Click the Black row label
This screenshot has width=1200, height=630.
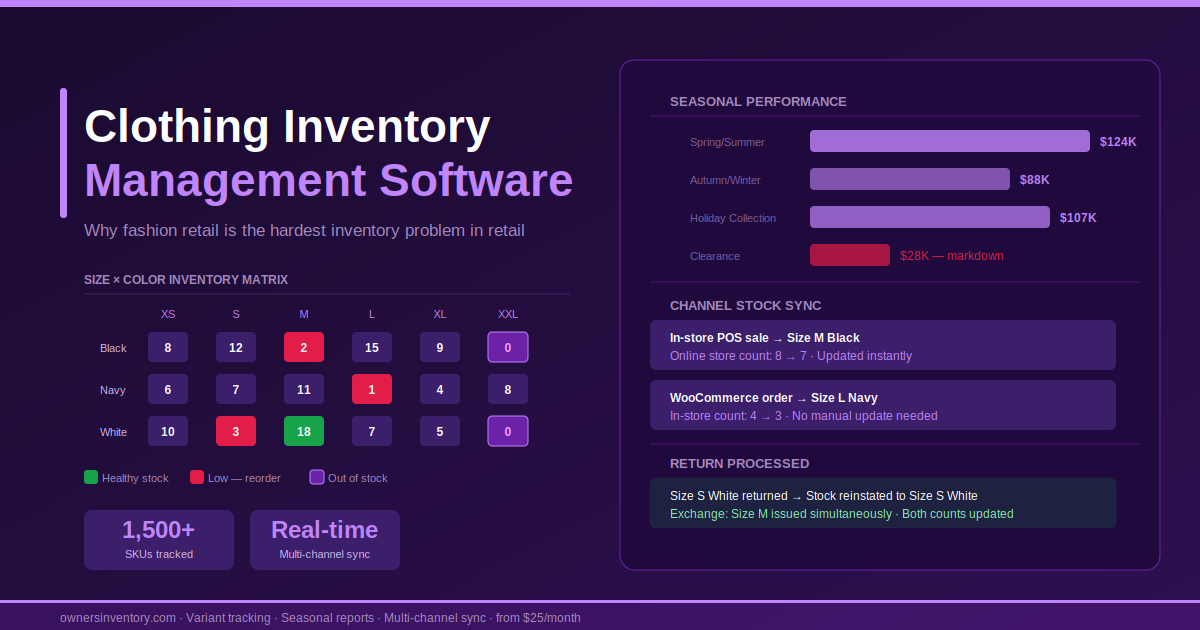coord(113,348)
